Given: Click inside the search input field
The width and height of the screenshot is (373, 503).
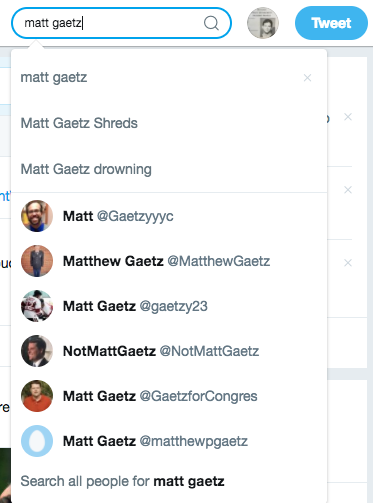Looking at the screenshot, I should pyautogui.click(x=113, y=23).
